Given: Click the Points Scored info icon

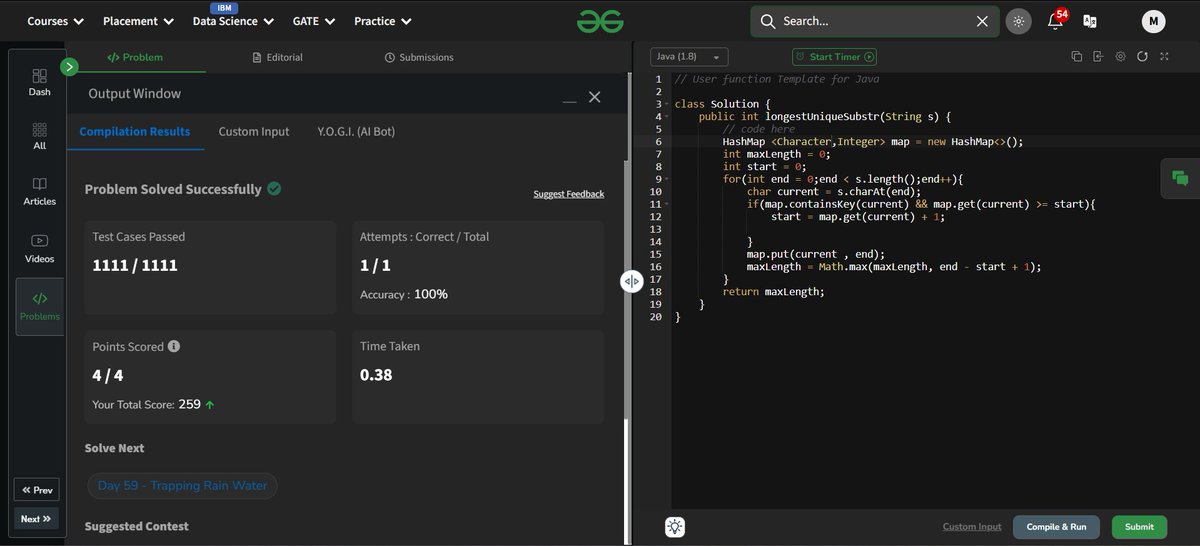Looking at the screenshot, I should tap(174, 347).
